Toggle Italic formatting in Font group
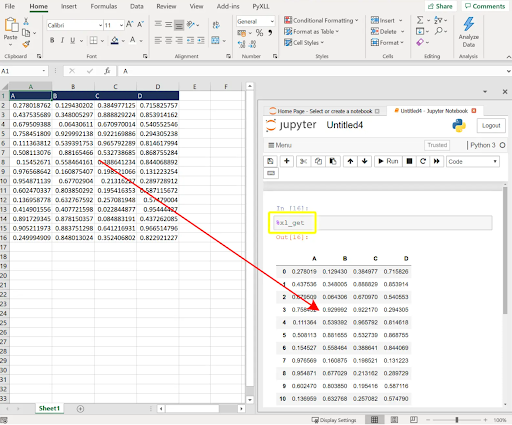 tap(62, 40)
